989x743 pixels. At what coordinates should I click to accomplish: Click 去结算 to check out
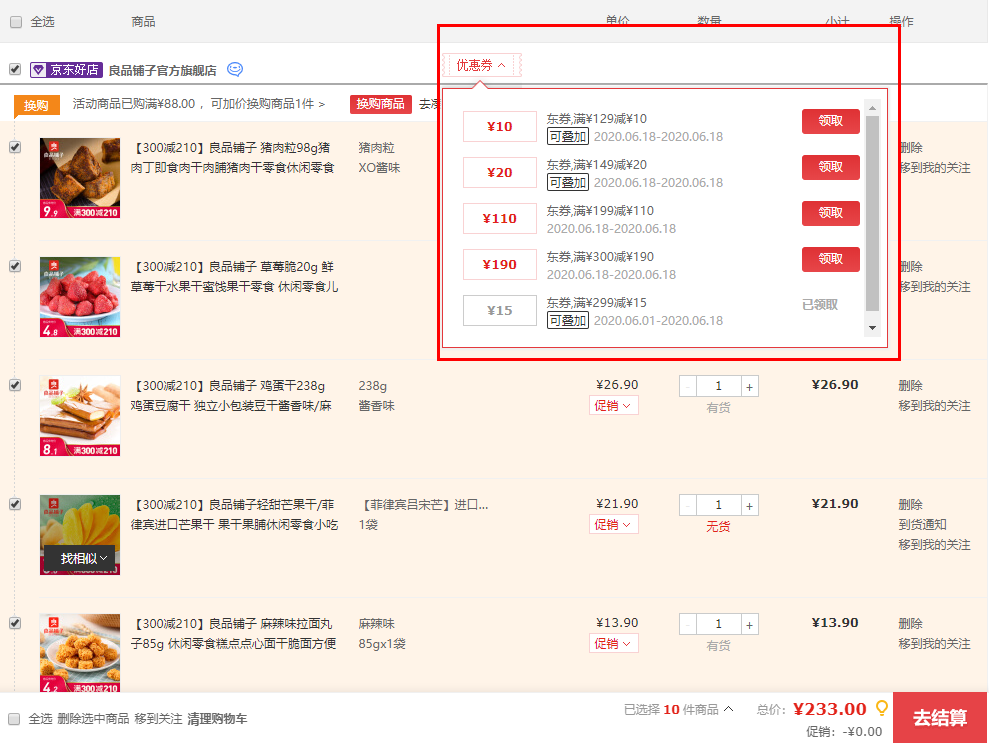939,718
